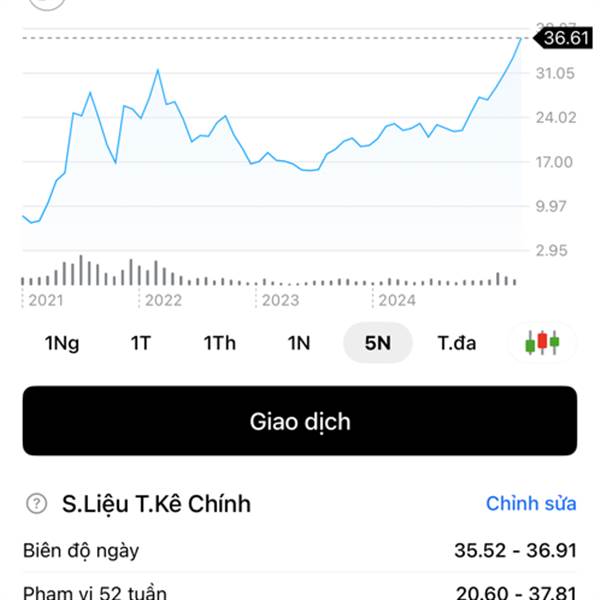This screenshot has width=600, height=600.
Task: Tap the S.Liệu T.Kê Chính heading
Action: coord(155,503)
